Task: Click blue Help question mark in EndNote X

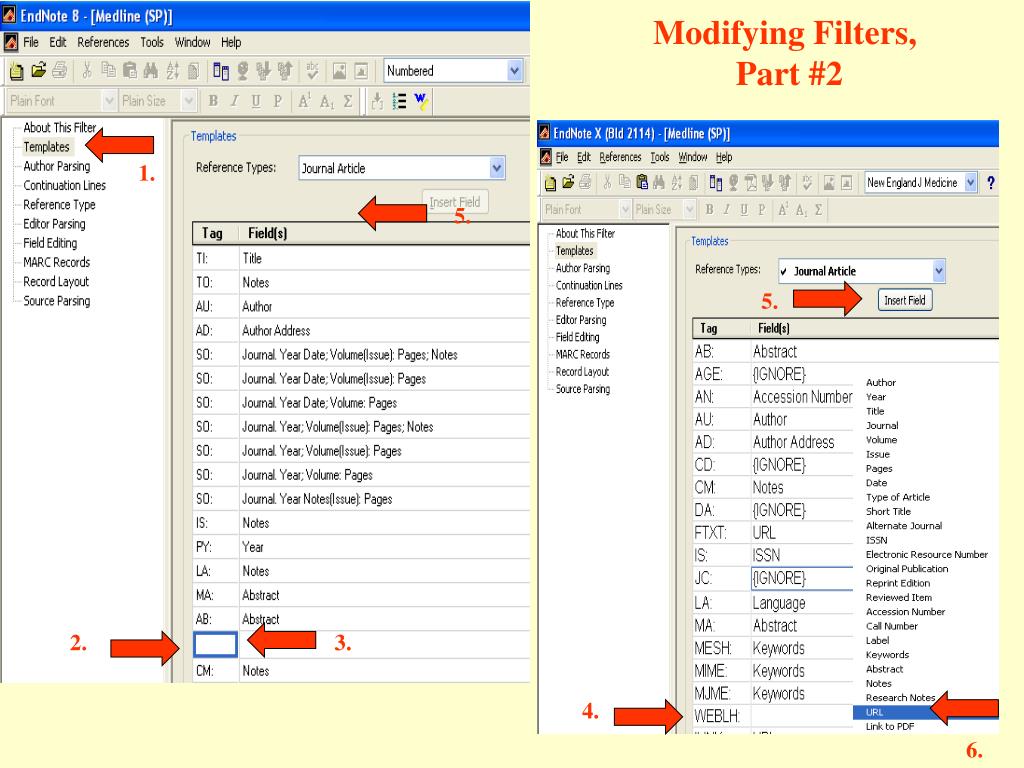Action: [x=991, y=183]
